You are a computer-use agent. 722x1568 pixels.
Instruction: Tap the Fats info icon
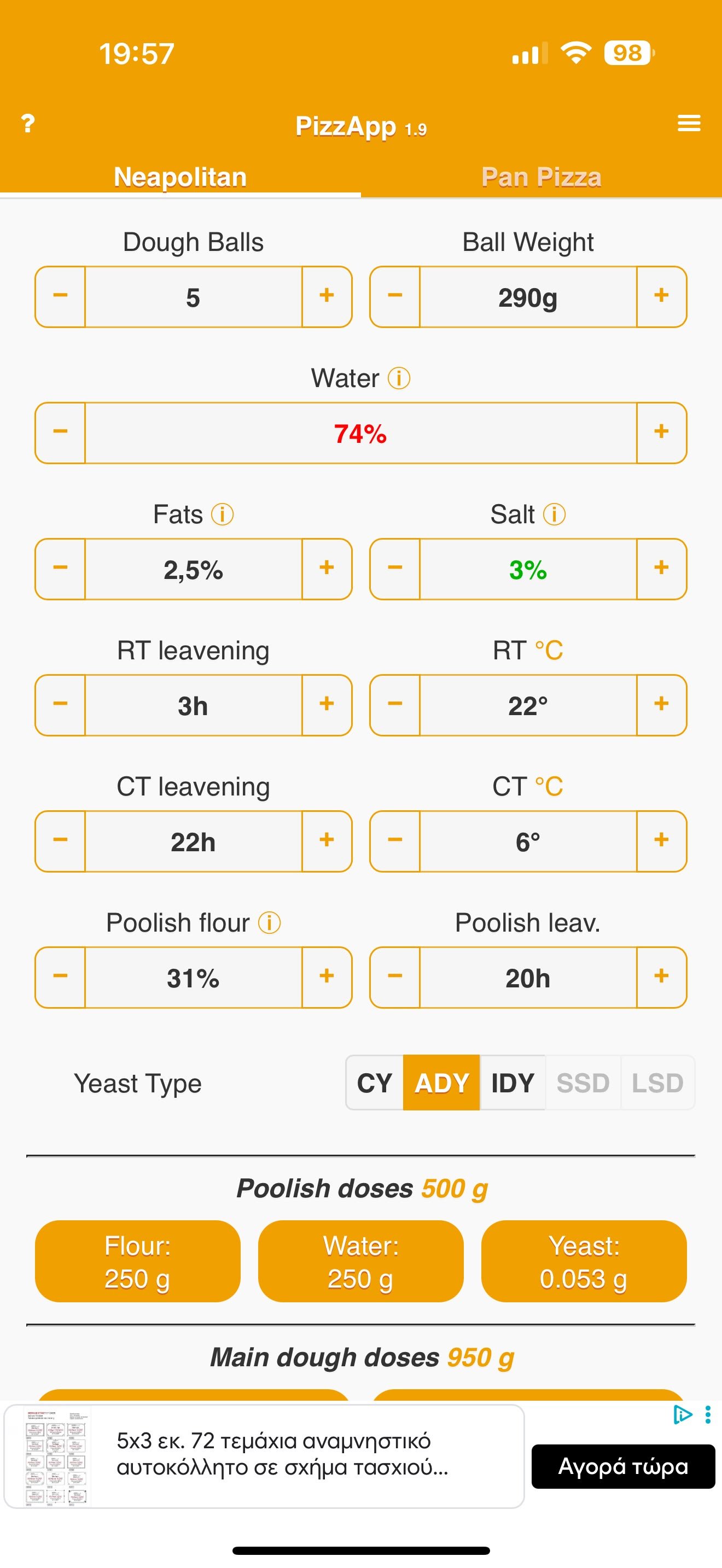click(222, 515)
